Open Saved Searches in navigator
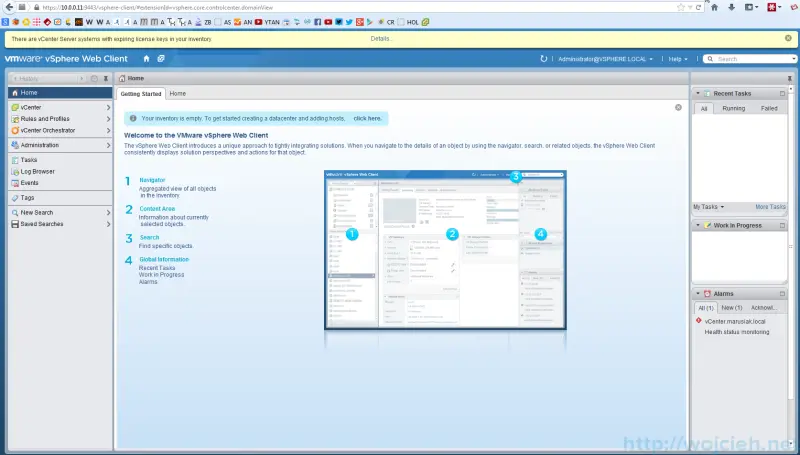This screenshot has width=800, height=455. click(x=60, y=224)
